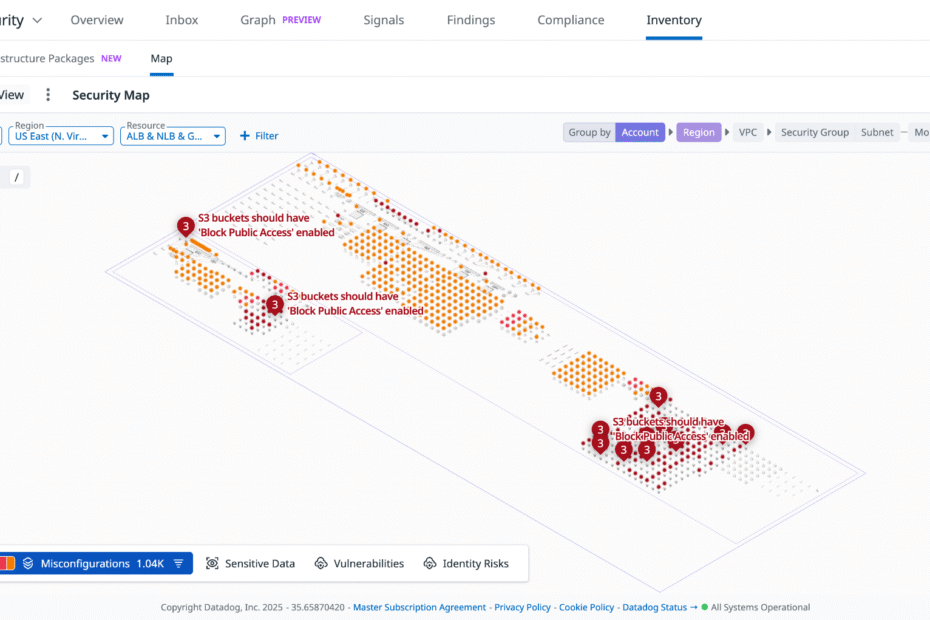Image resolution: width=930 pixels, height=620 pixels.
Task: Expand the Security product chevron
Action: pos(37,21)
